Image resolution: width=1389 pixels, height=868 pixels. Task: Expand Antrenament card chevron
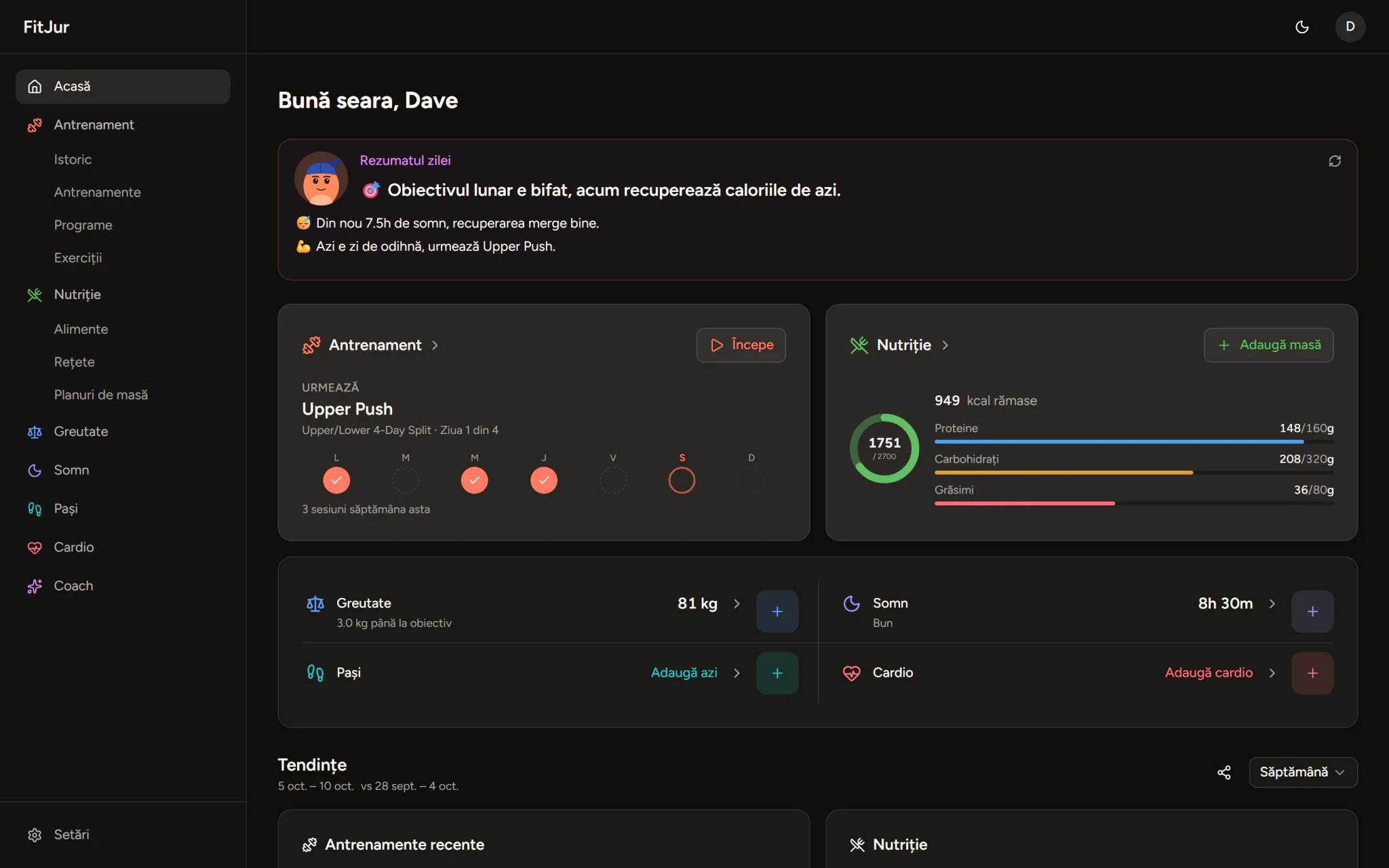(435, 345)
